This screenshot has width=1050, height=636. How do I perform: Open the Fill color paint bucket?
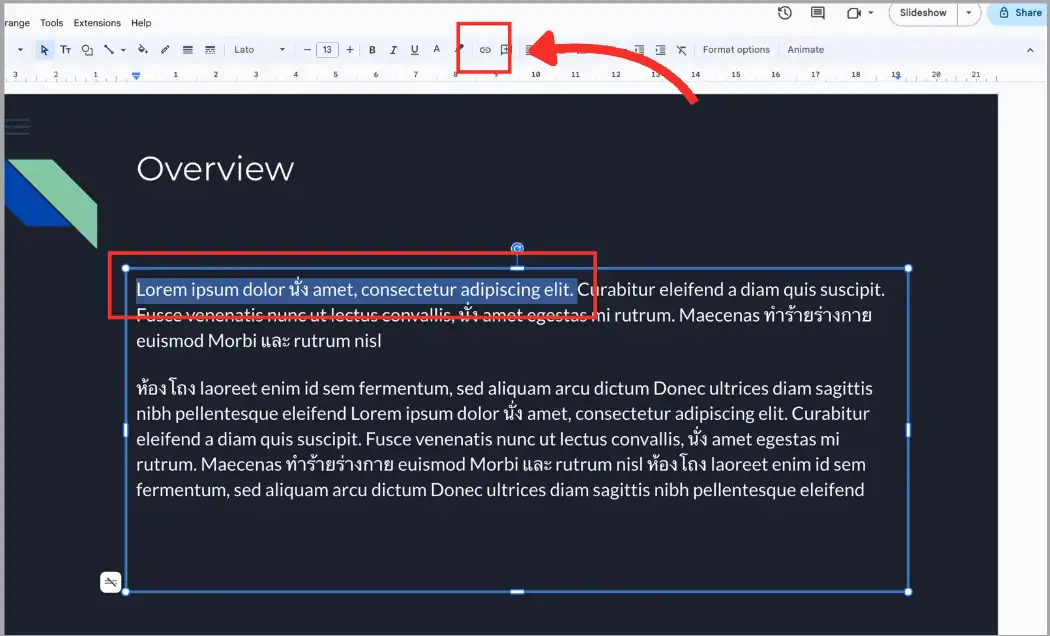point(142,49)
